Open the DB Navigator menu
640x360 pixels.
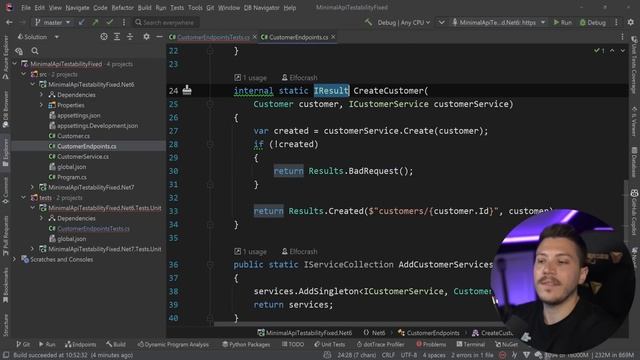[262, 8]
